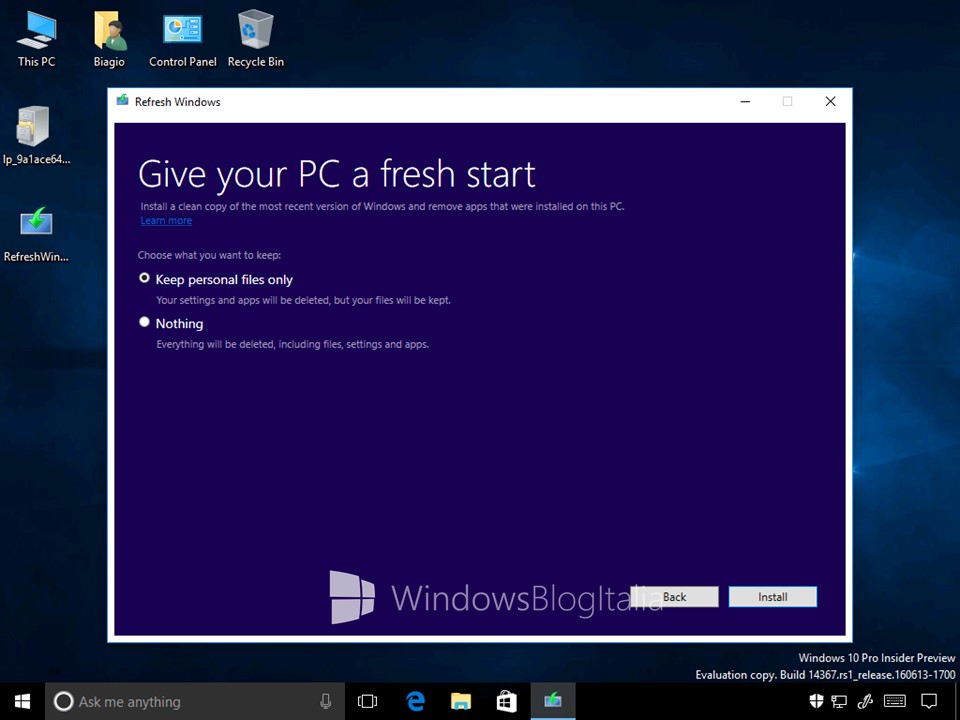960x720 pixels.
Task: Open Task View from the taskbar
Action: (x=367, y=701)
